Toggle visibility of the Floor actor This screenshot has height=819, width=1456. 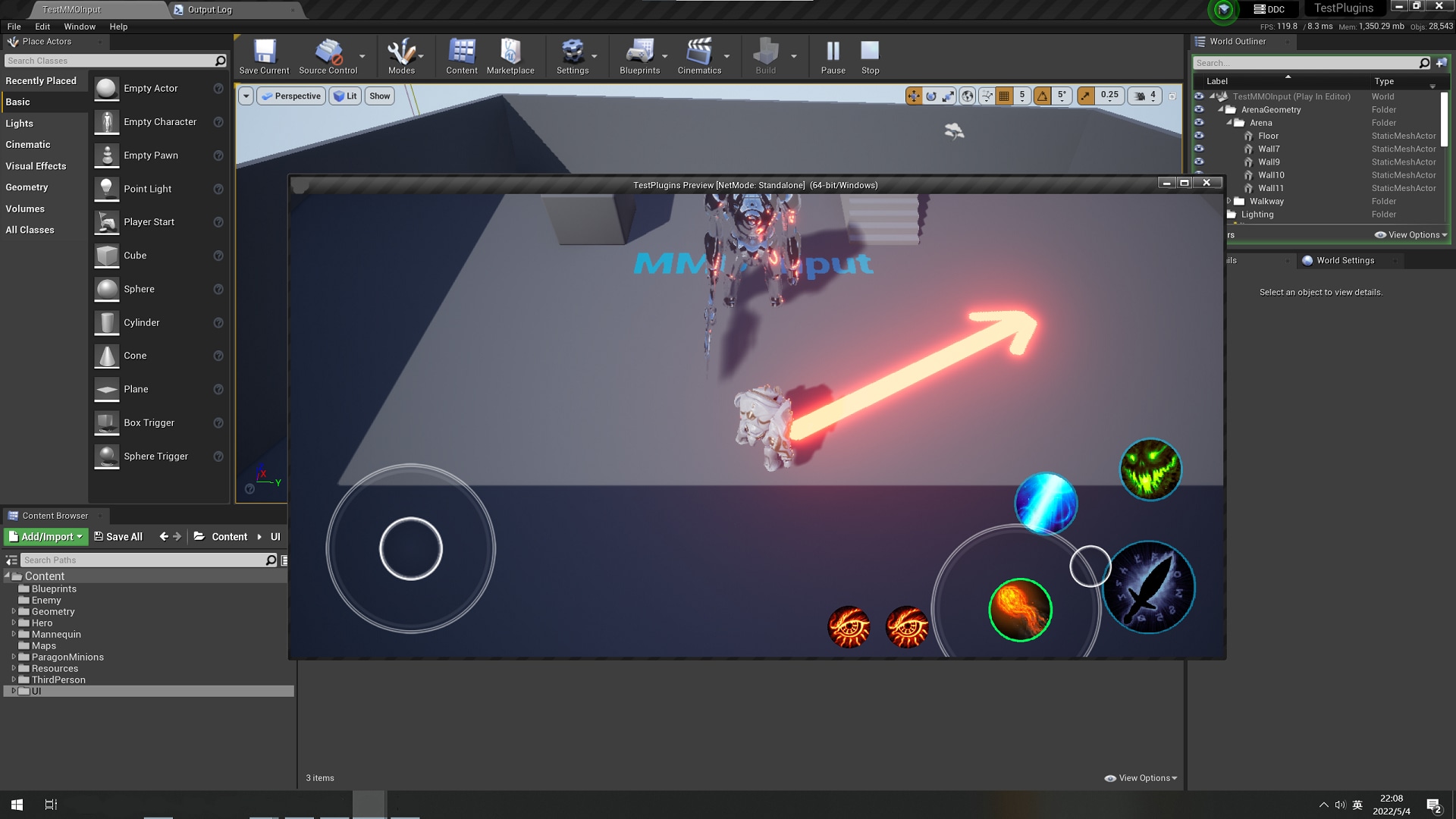click(1199, 136)
